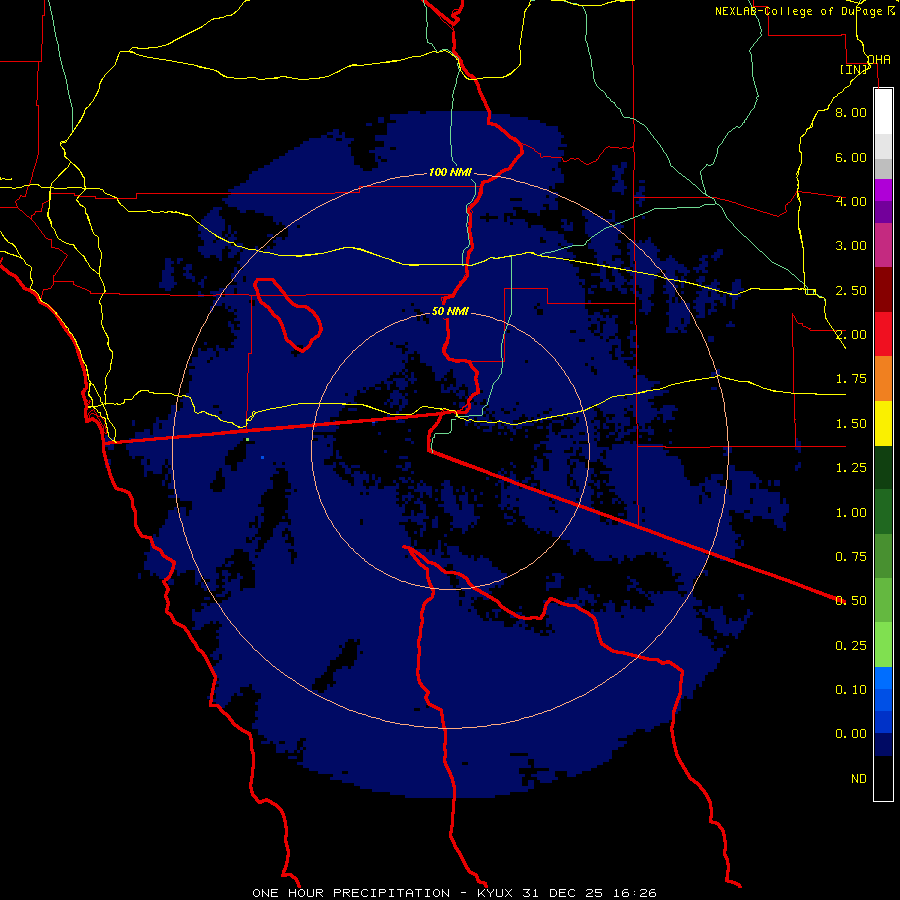
Task: Pick the bright red legend swatch beside 2.00
Action: 883,334
